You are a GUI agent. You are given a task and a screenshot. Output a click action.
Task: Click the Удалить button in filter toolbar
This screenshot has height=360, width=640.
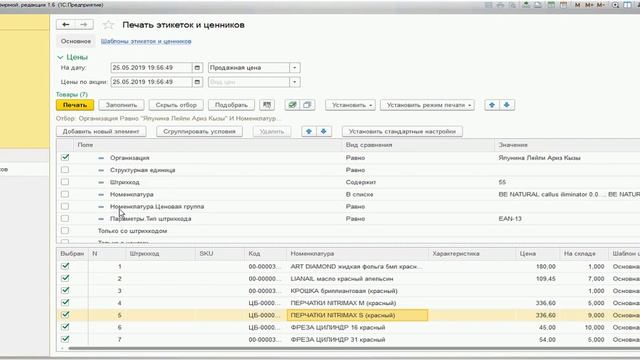pyautogui.click(x=272, y=131)
